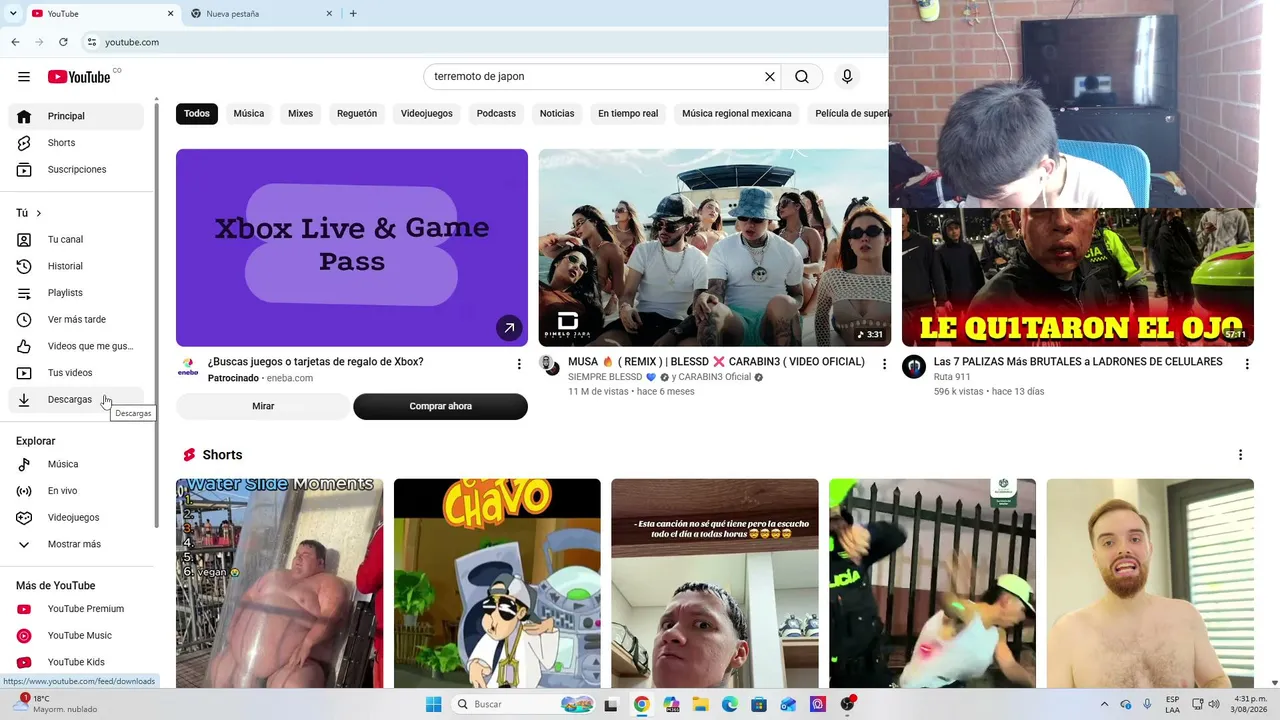Open a new browser tab
This screenshot has height=720, width=1280.
353,14
